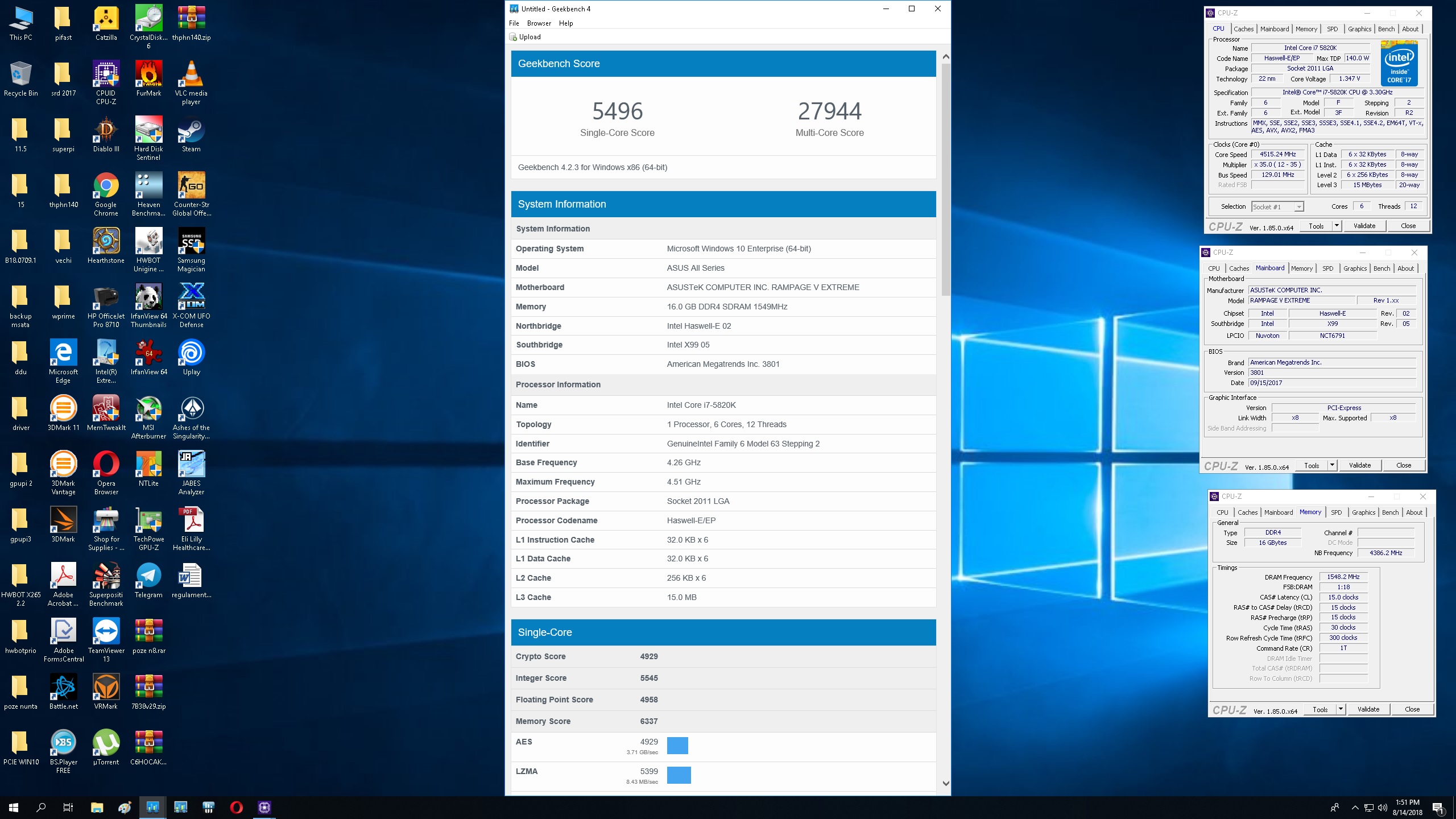Screen dimensions: 1456x819
Task: Switch to Caches tab in top CPU-Z
Action: click(x=1243, y=29)
